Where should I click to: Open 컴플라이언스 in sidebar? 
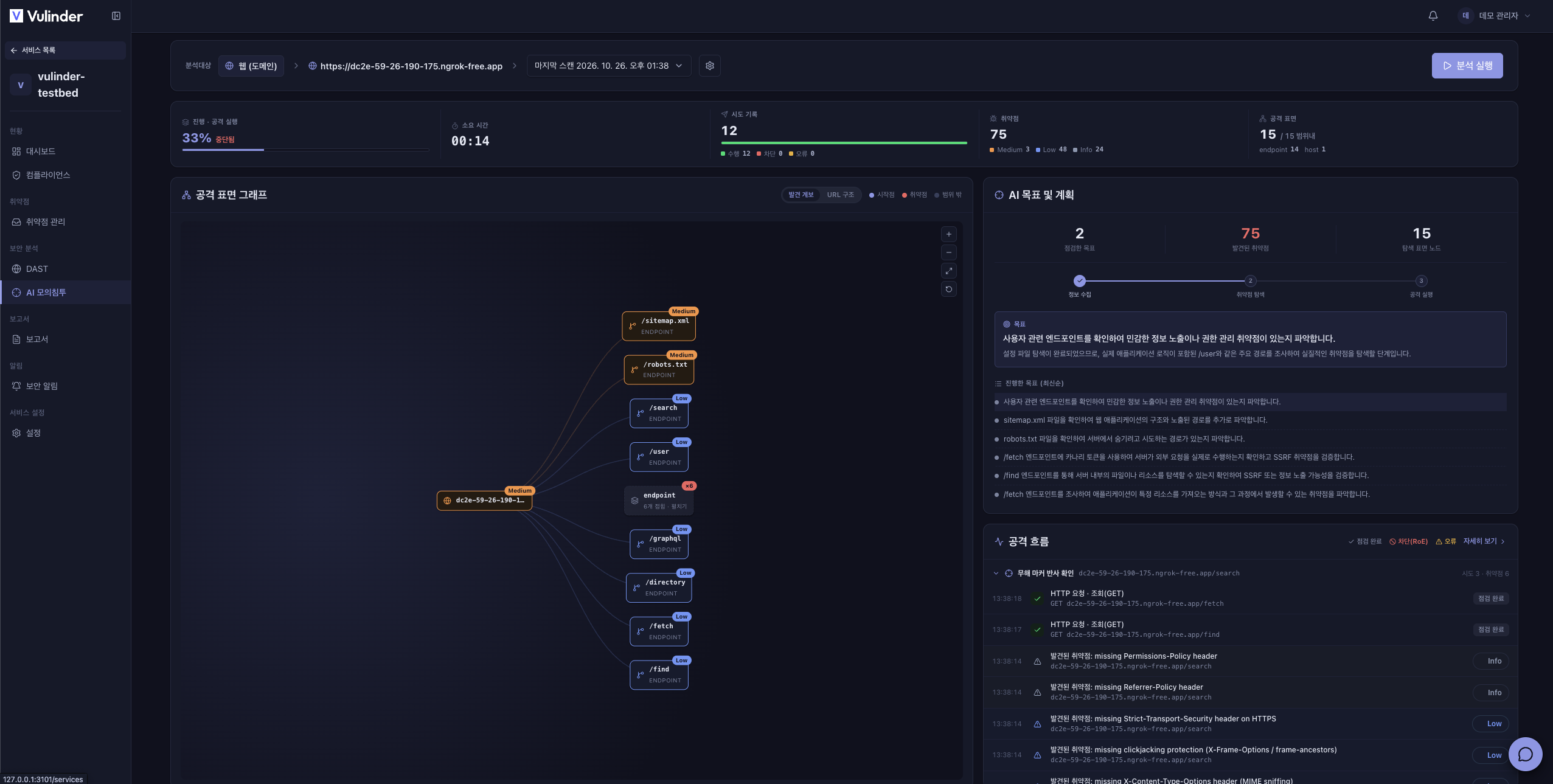(x=66, y=175)
